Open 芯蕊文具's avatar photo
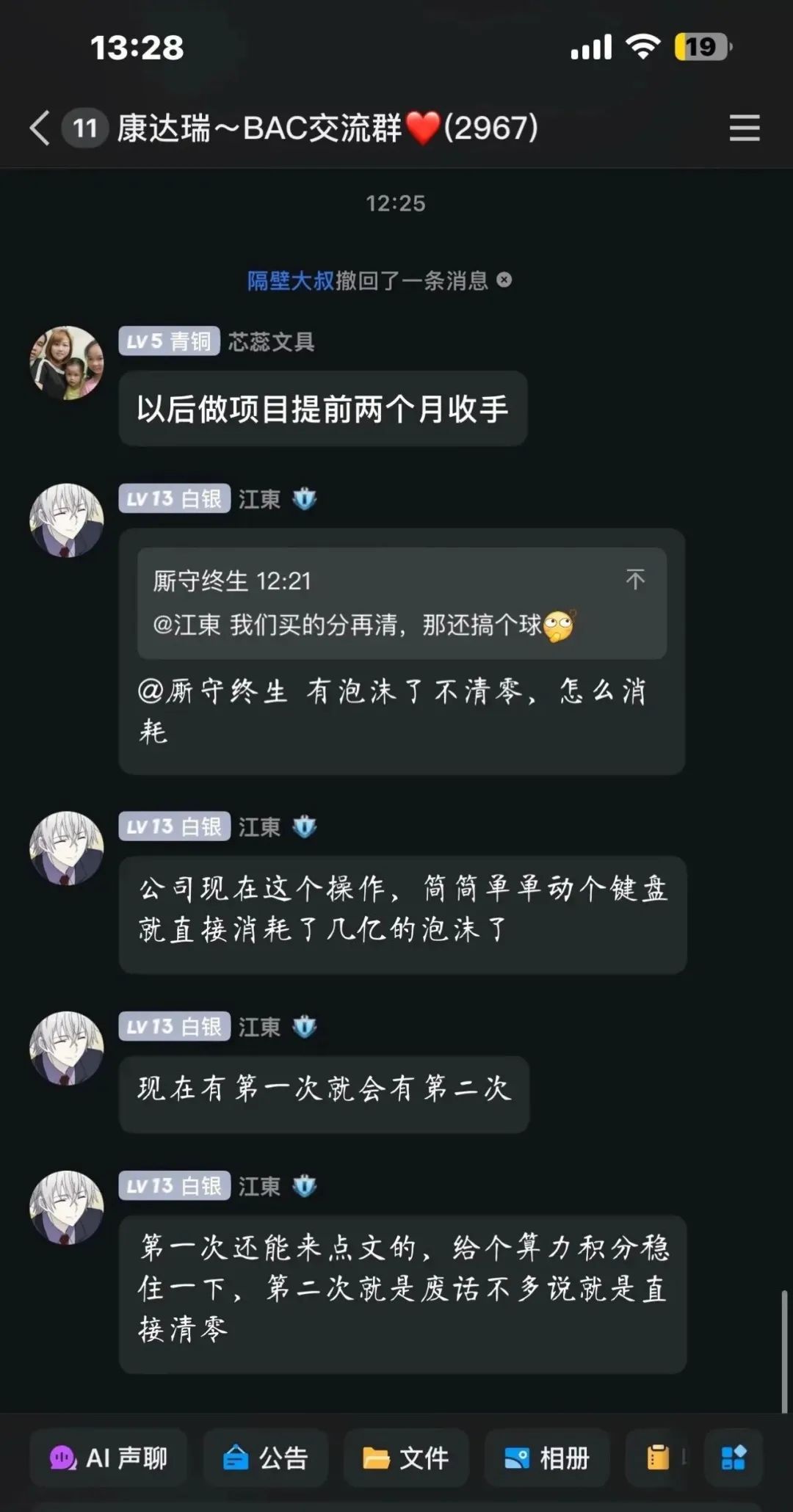This screenshot has width=793, height=1512. tap(67, 363)
